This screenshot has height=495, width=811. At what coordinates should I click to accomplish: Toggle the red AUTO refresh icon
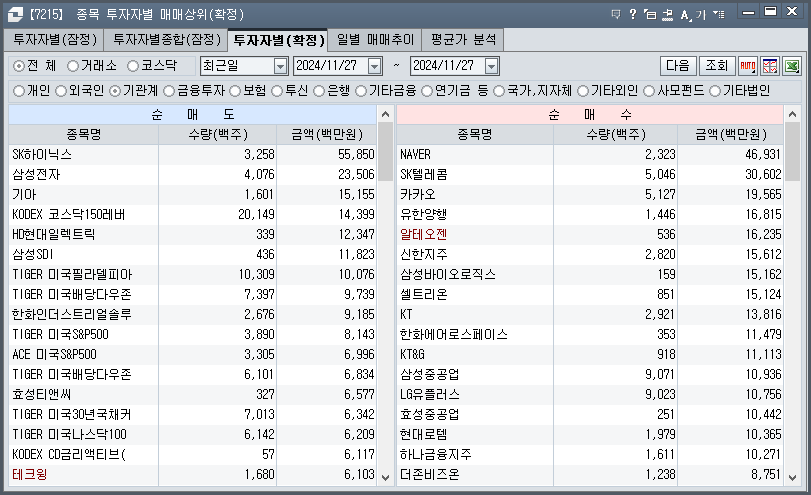748,66
